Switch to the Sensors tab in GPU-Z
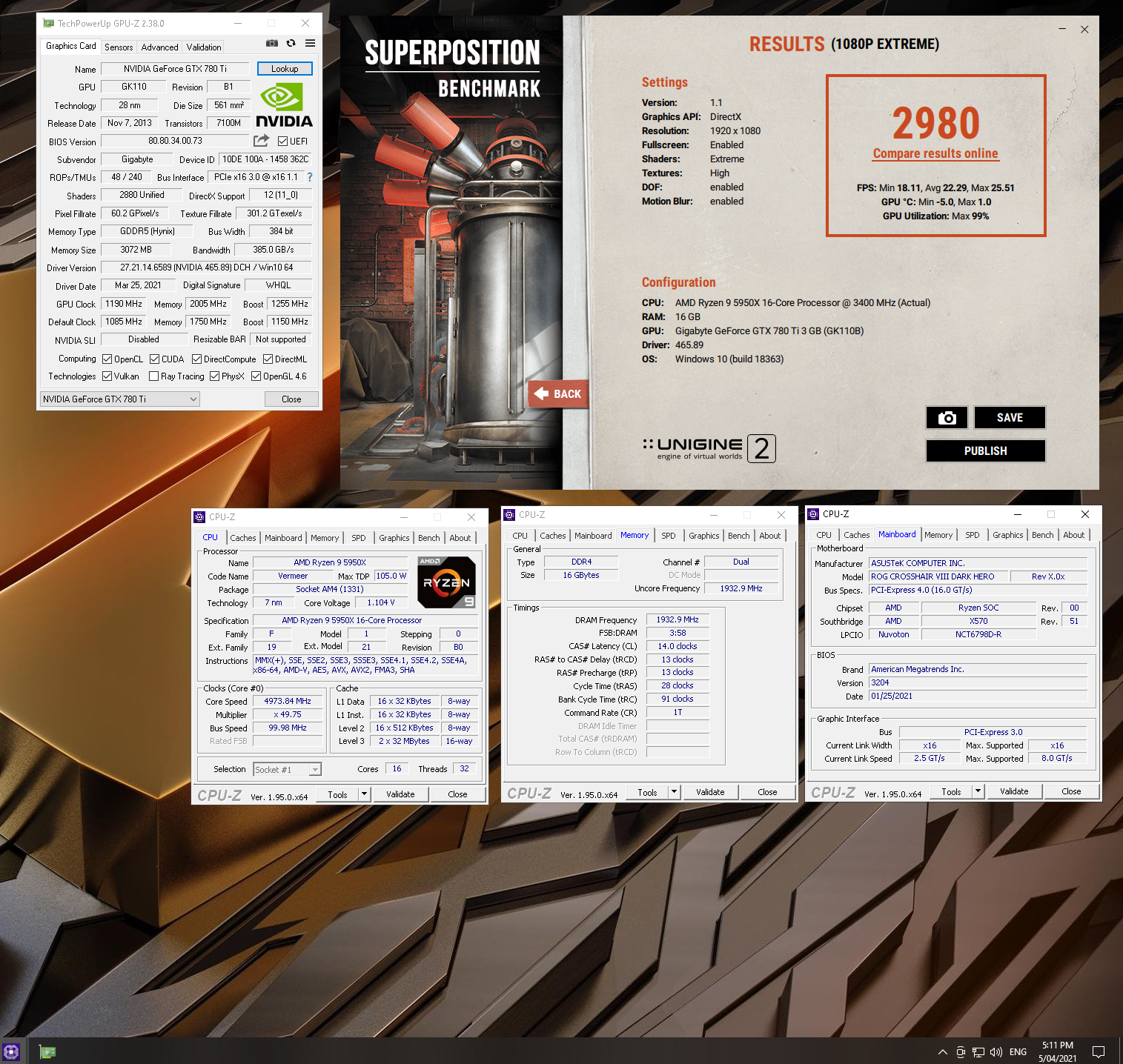This screenshot has height=1064, width=1123. pos(119,47)
